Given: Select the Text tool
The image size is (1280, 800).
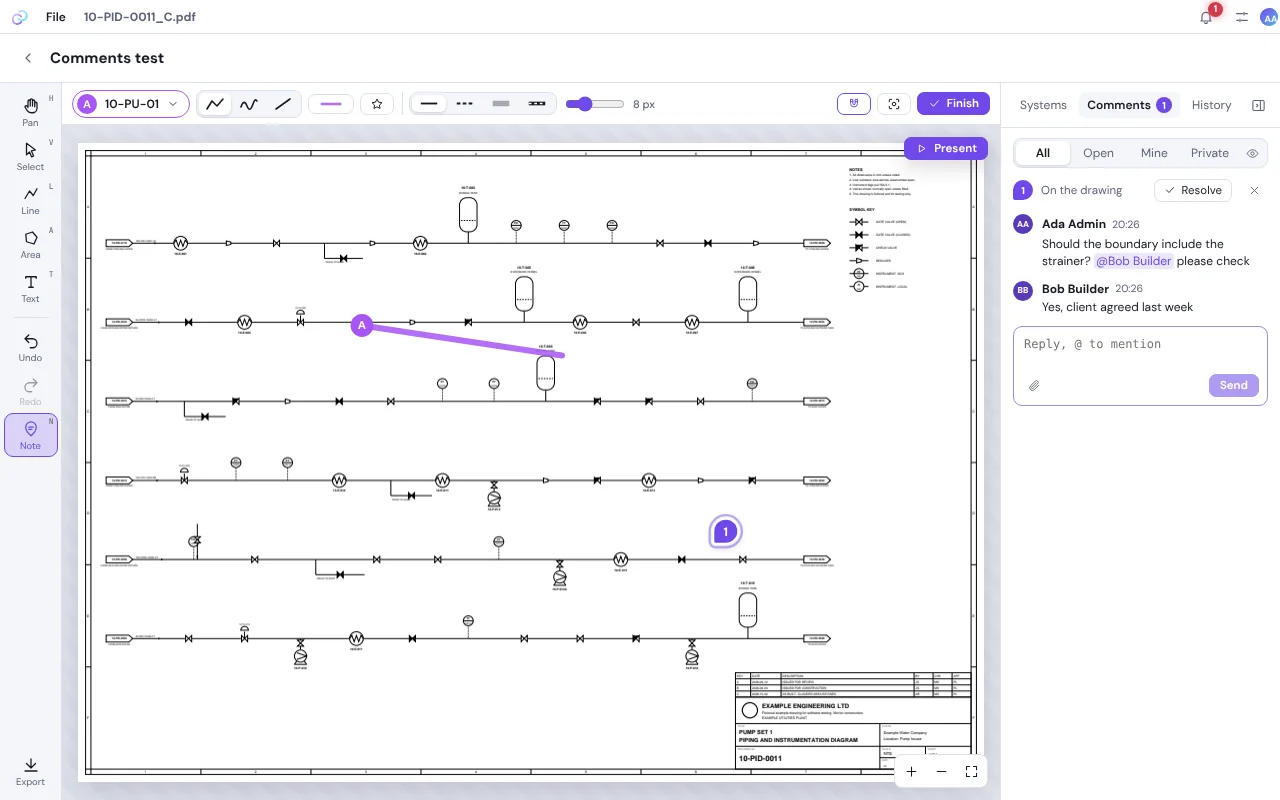Looking at the screenshot, I should point(30,289).
